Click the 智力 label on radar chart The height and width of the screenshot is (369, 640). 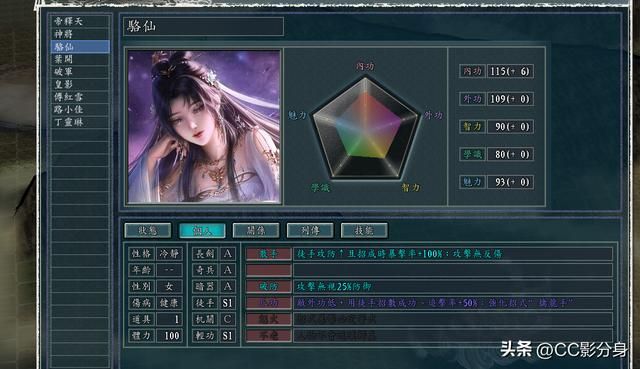(411, 187)
